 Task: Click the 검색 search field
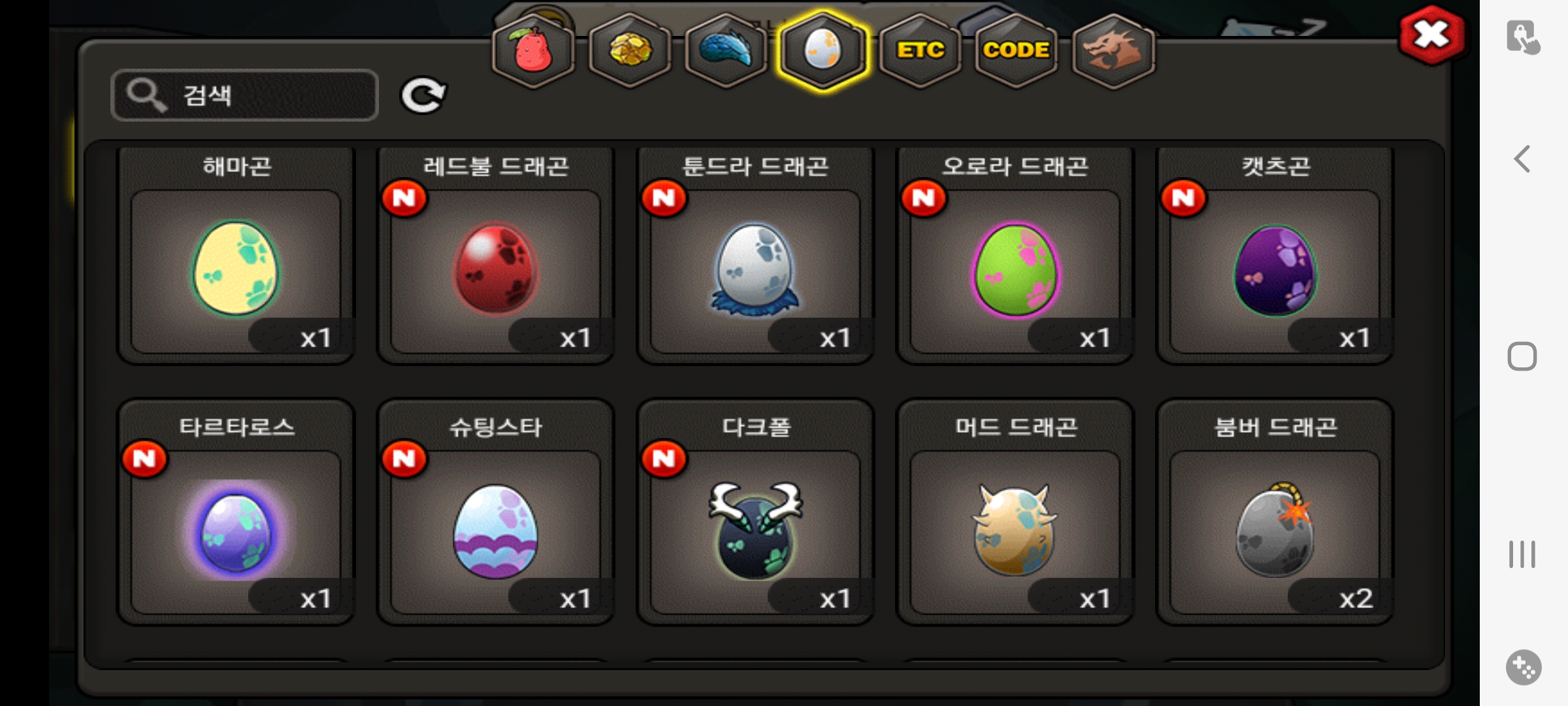pyautogui.click(x=245, y=95)
